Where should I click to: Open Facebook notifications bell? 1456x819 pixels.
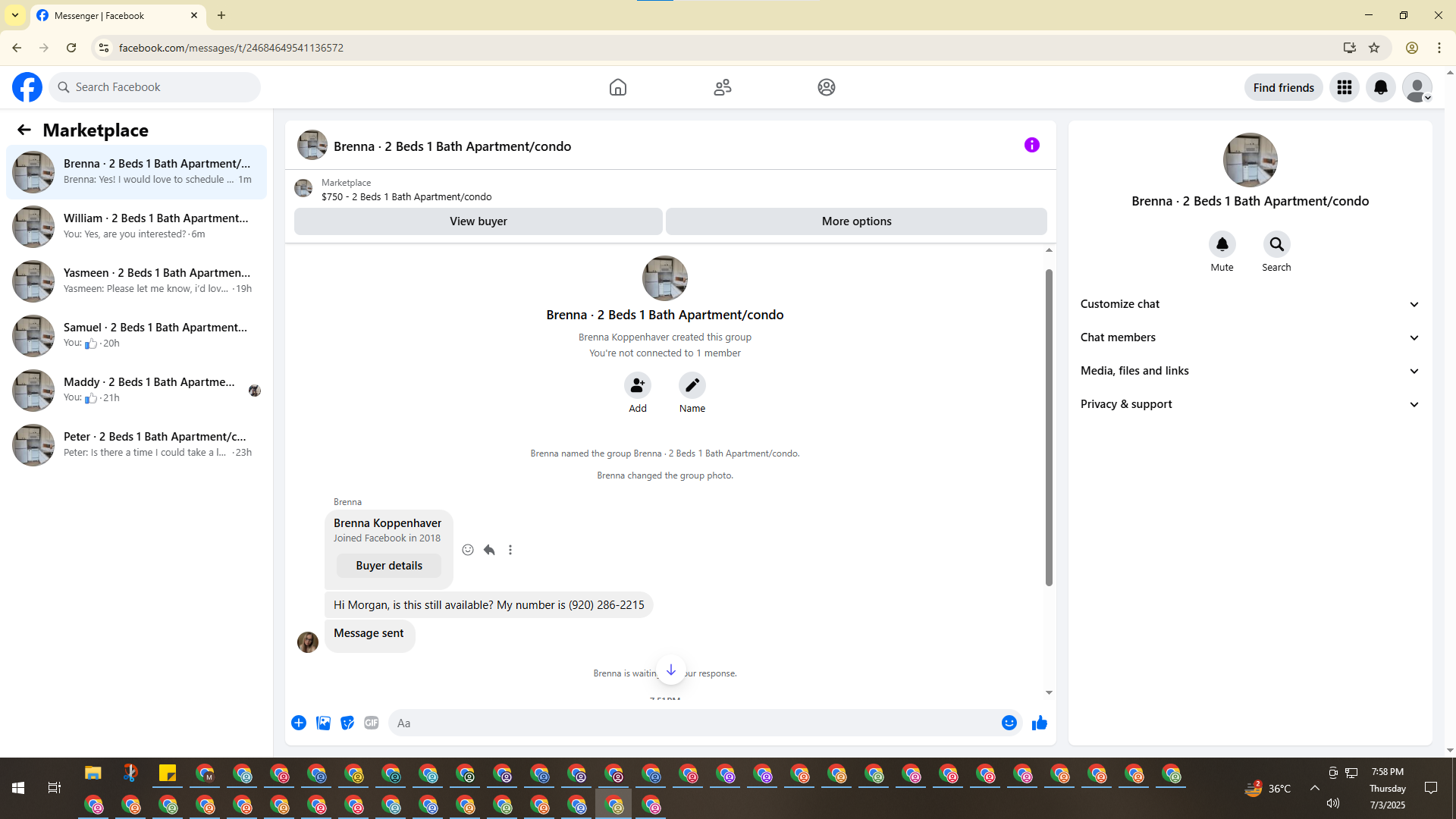(x=1380, y=87)
